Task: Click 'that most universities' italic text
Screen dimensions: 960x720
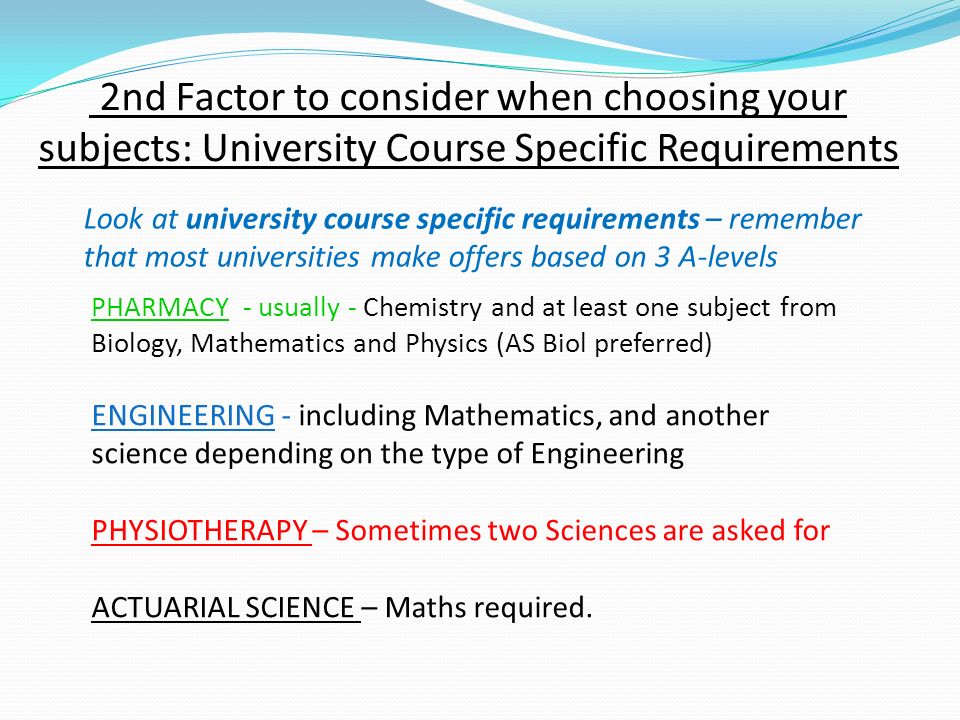Action: click(x=221, y=257)
